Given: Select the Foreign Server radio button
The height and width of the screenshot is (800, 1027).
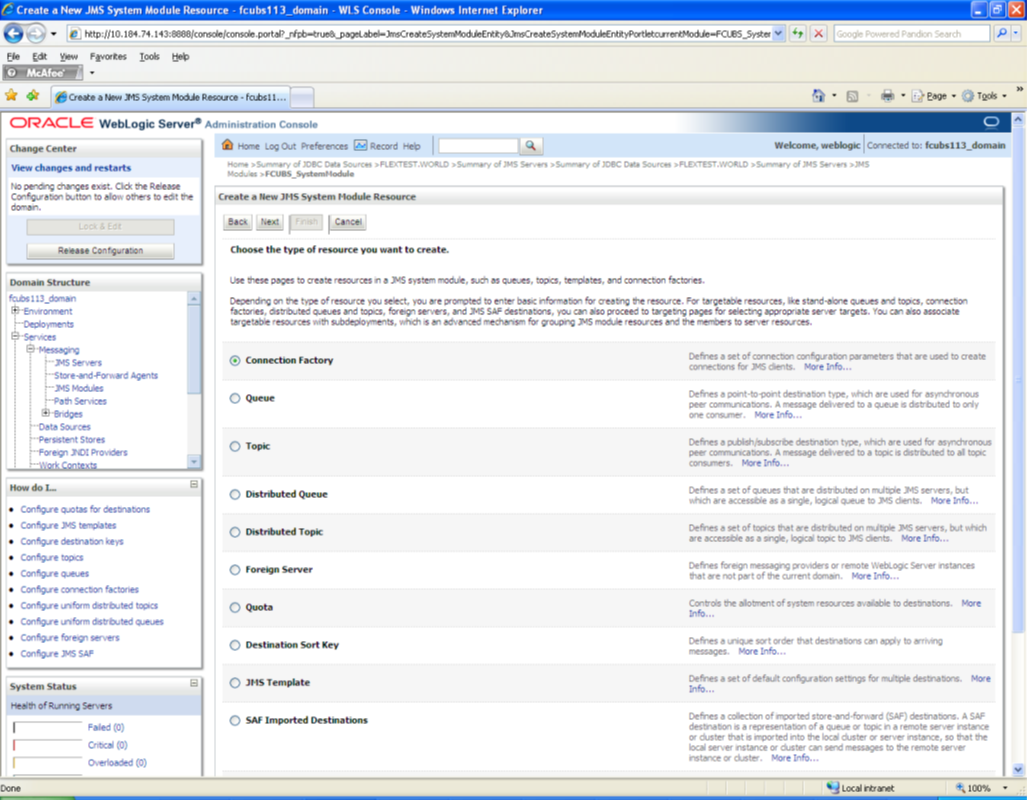Looking at the screenshot, I should tap(235, 570).
